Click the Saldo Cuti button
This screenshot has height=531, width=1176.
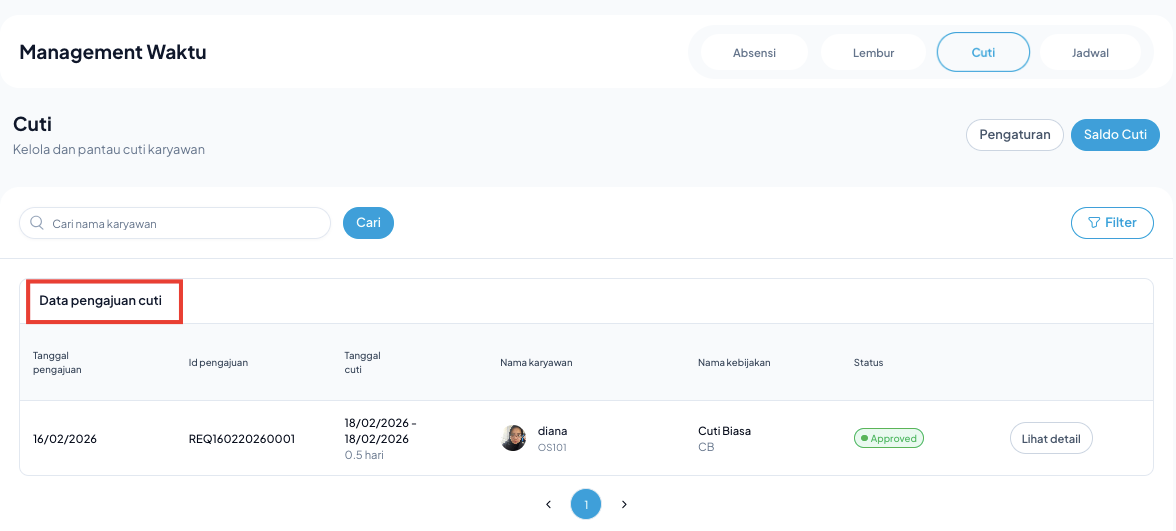click(x=1115, y=135)
